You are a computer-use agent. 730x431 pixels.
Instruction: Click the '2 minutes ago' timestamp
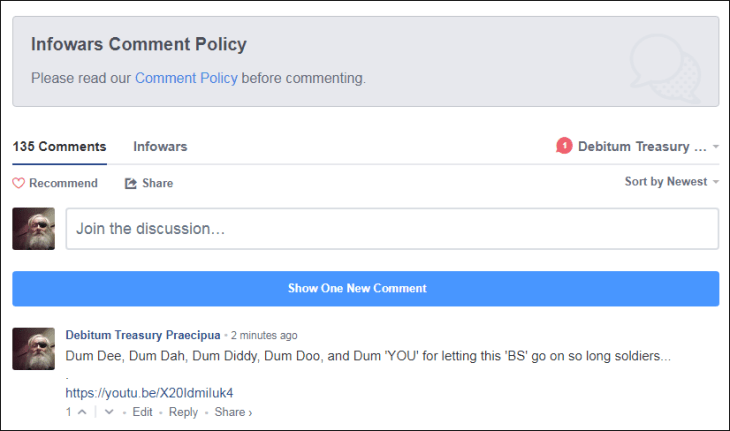(263, 335)
